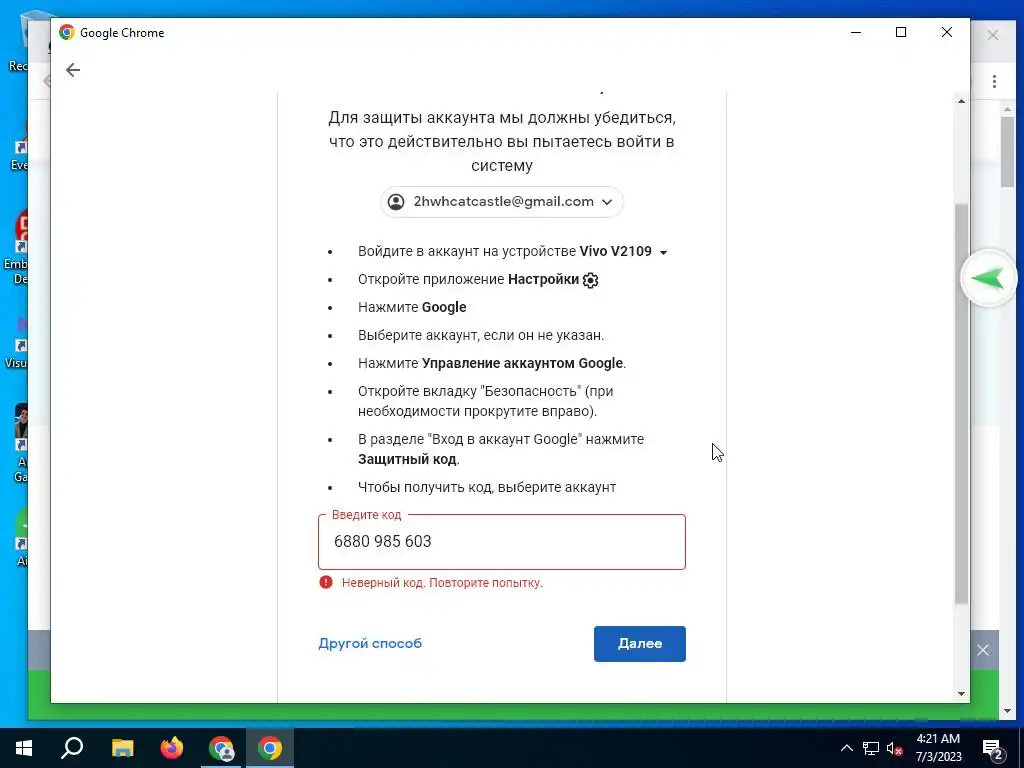Open the three-dot menu in the background window
Screen dimensions: 1024x768
tap(994, 82)
